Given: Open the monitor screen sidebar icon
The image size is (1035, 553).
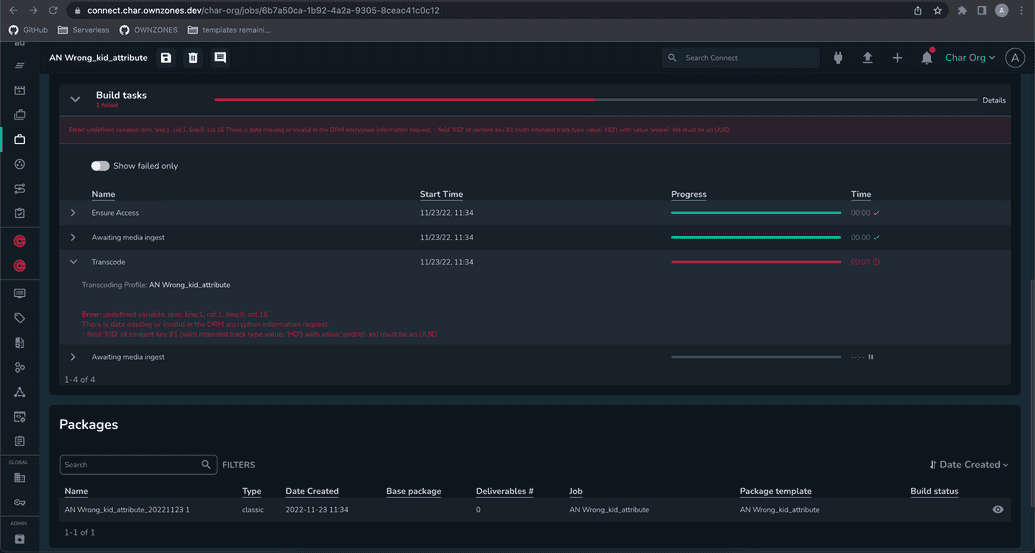Looking at the screenshot, I should [20, 294].
